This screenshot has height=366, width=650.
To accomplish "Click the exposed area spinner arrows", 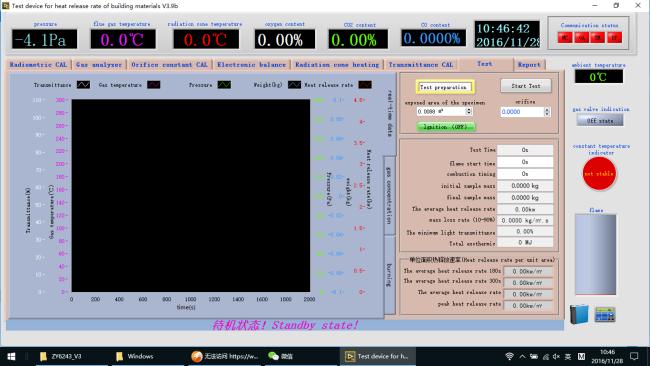I will [x=469, y=111].
